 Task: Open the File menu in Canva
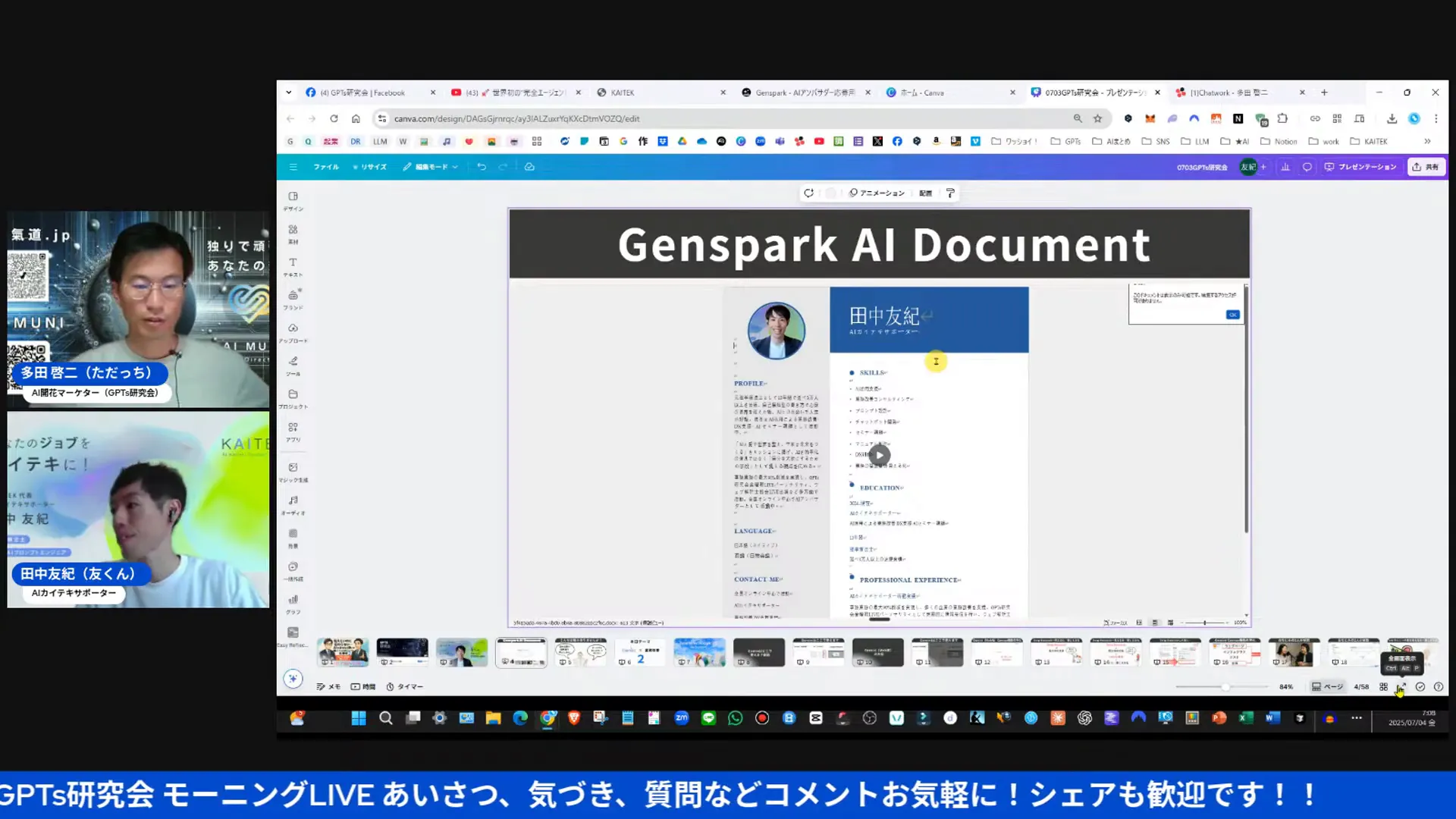(x=326, y=167)
